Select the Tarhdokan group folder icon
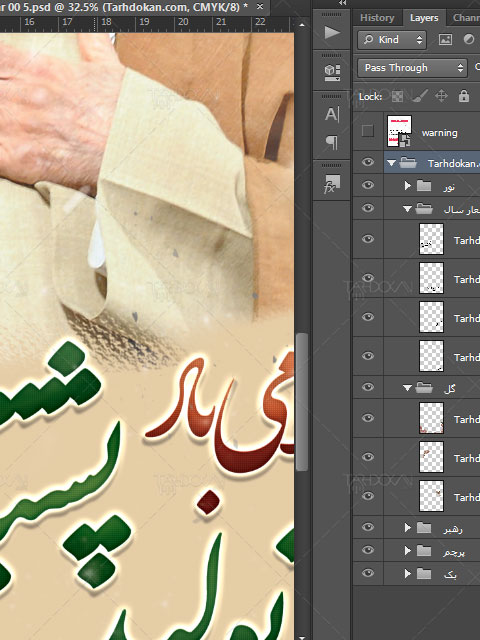This screenshot has width=480, height=640. [408, 163]
